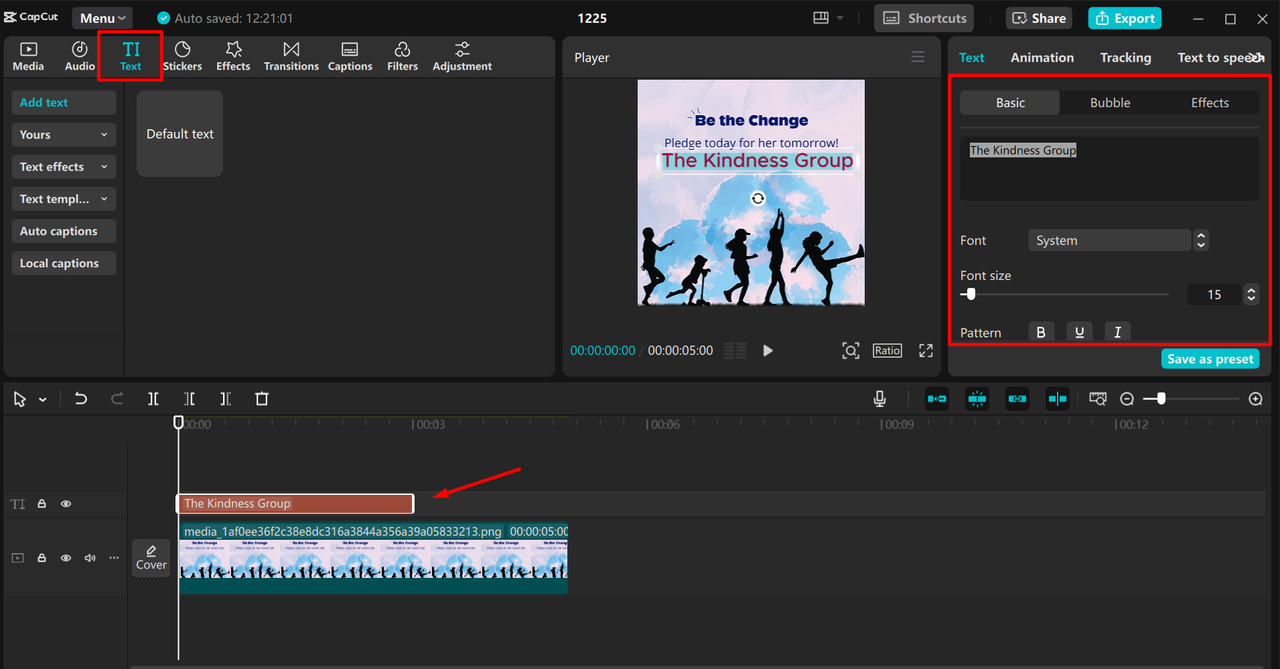Screen dimensions: 1280x669
Task: Click the timeline zoom slider handle
Action: [x=1160, y=399]
